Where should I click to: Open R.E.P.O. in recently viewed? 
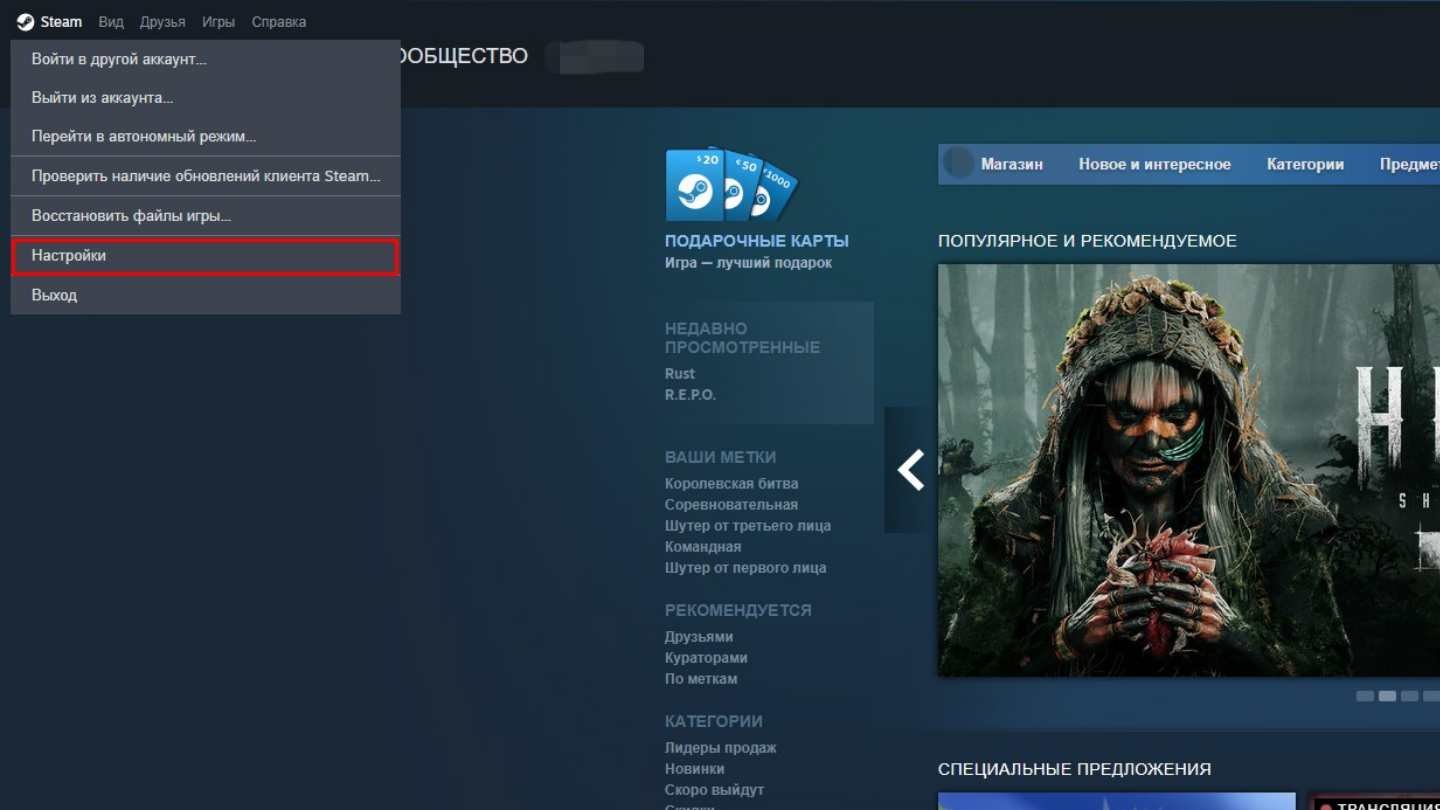tap(690, 394)
